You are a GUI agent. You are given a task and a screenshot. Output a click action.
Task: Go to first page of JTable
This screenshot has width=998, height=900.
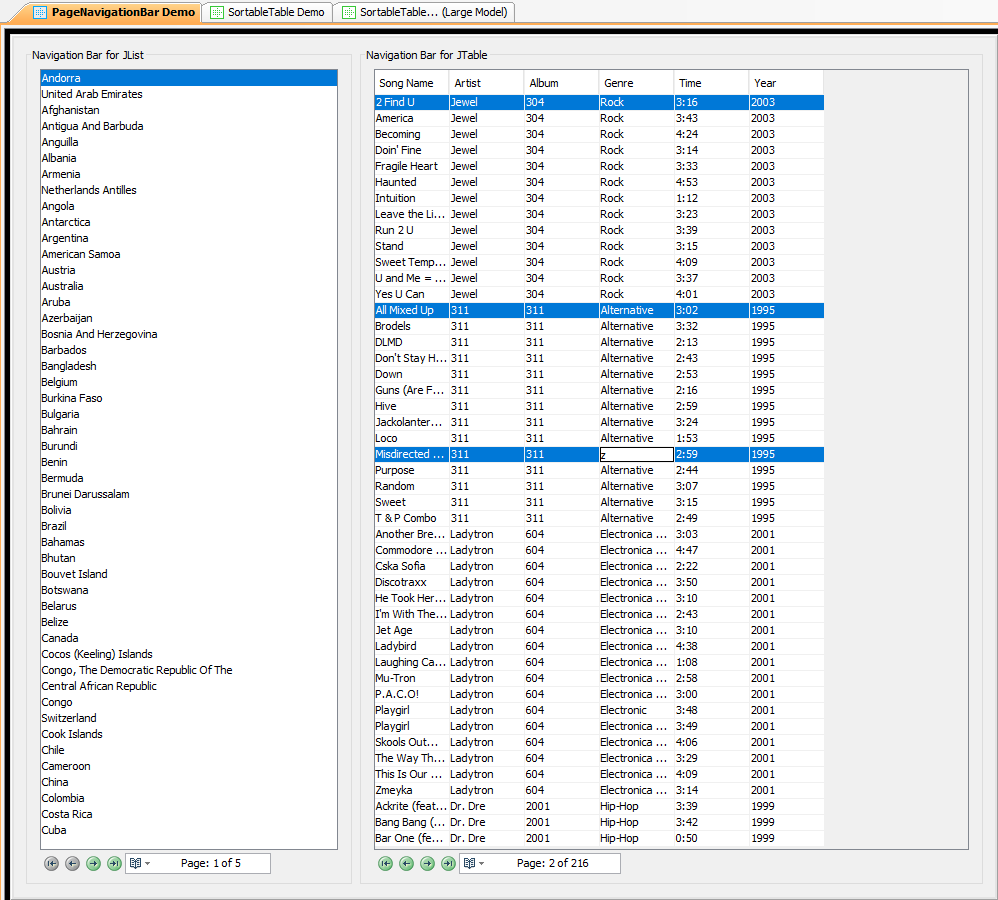coord(385,863)
